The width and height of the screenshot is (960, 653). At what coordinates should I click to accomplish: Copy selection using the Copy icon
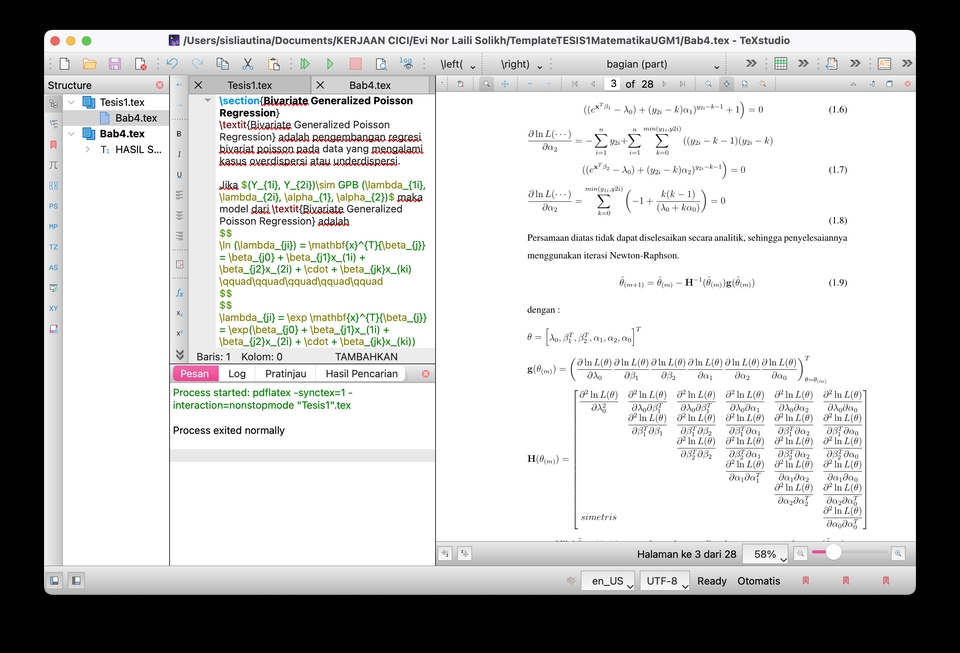(222, 64)
